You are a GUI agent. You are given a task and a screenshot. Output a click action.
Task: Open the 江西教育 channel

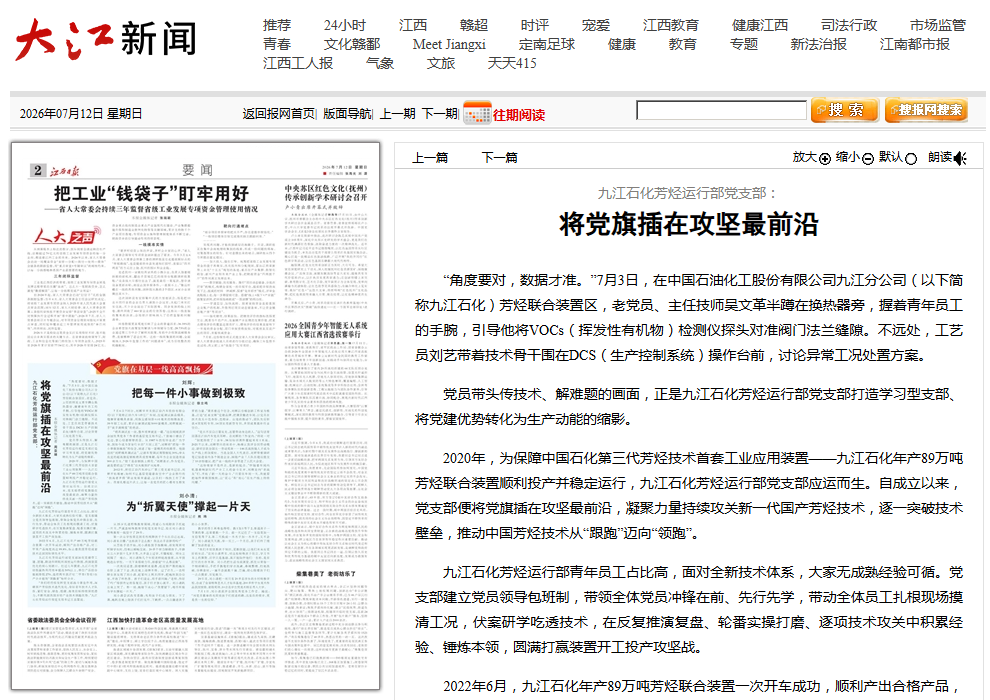click(671, 25)
